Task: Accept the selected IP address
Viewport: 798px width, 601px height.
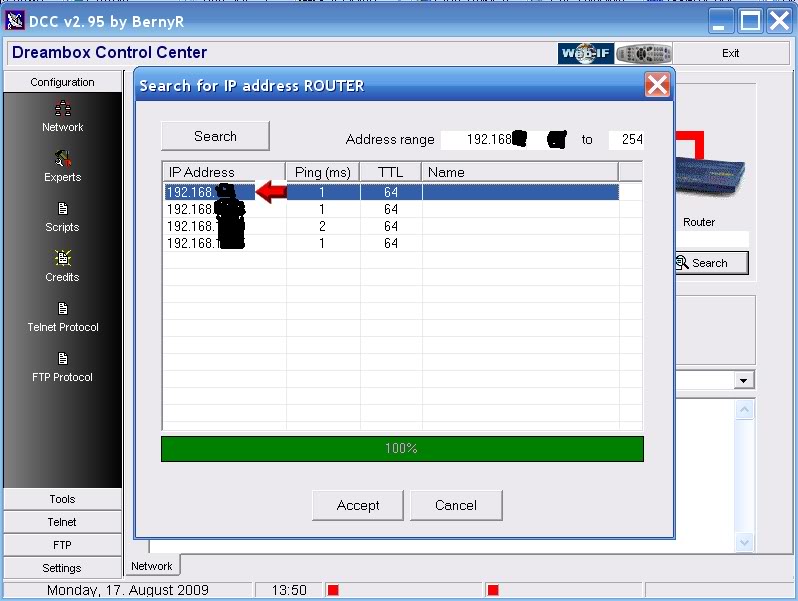Action: coord(358,505)
